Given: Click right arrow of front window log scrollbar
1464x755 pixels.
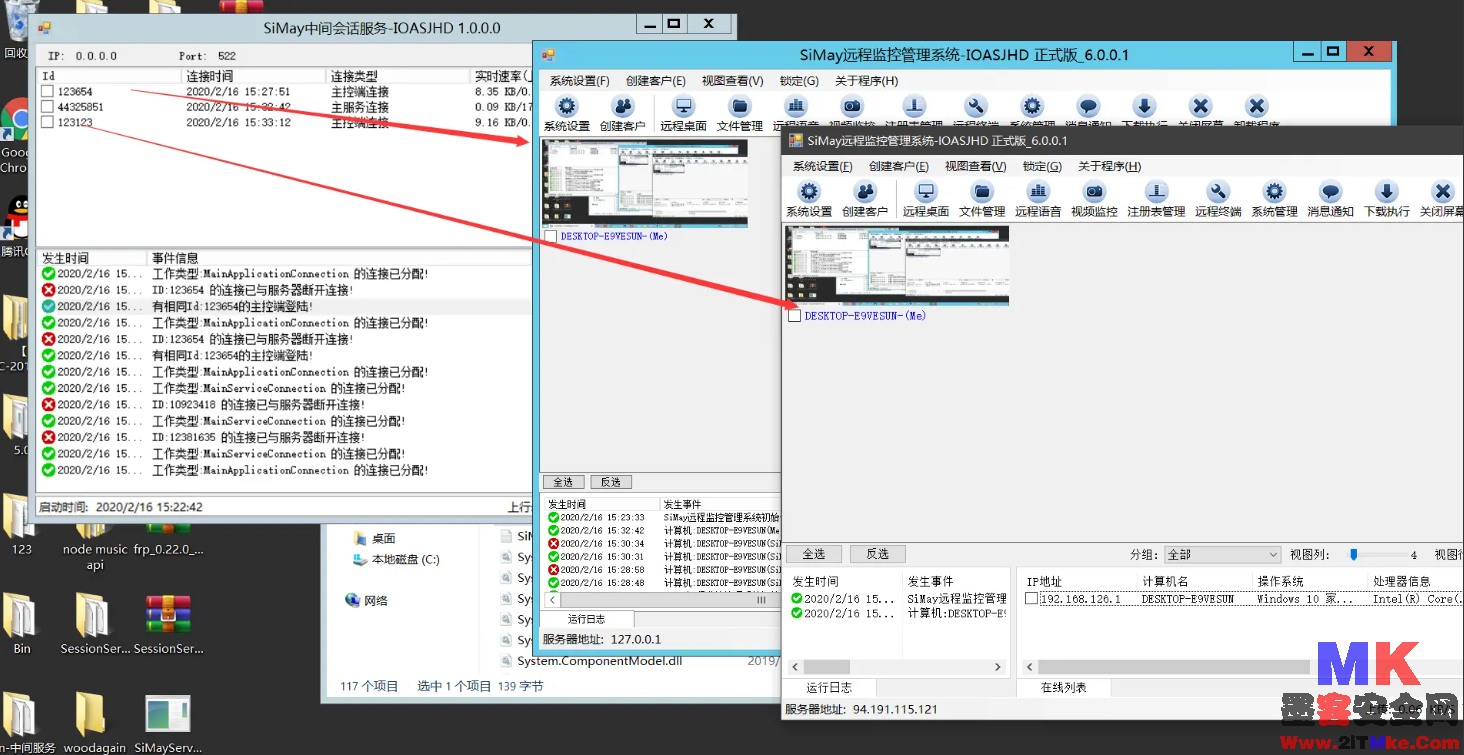Looking at the screenshot, I should 997,667.
